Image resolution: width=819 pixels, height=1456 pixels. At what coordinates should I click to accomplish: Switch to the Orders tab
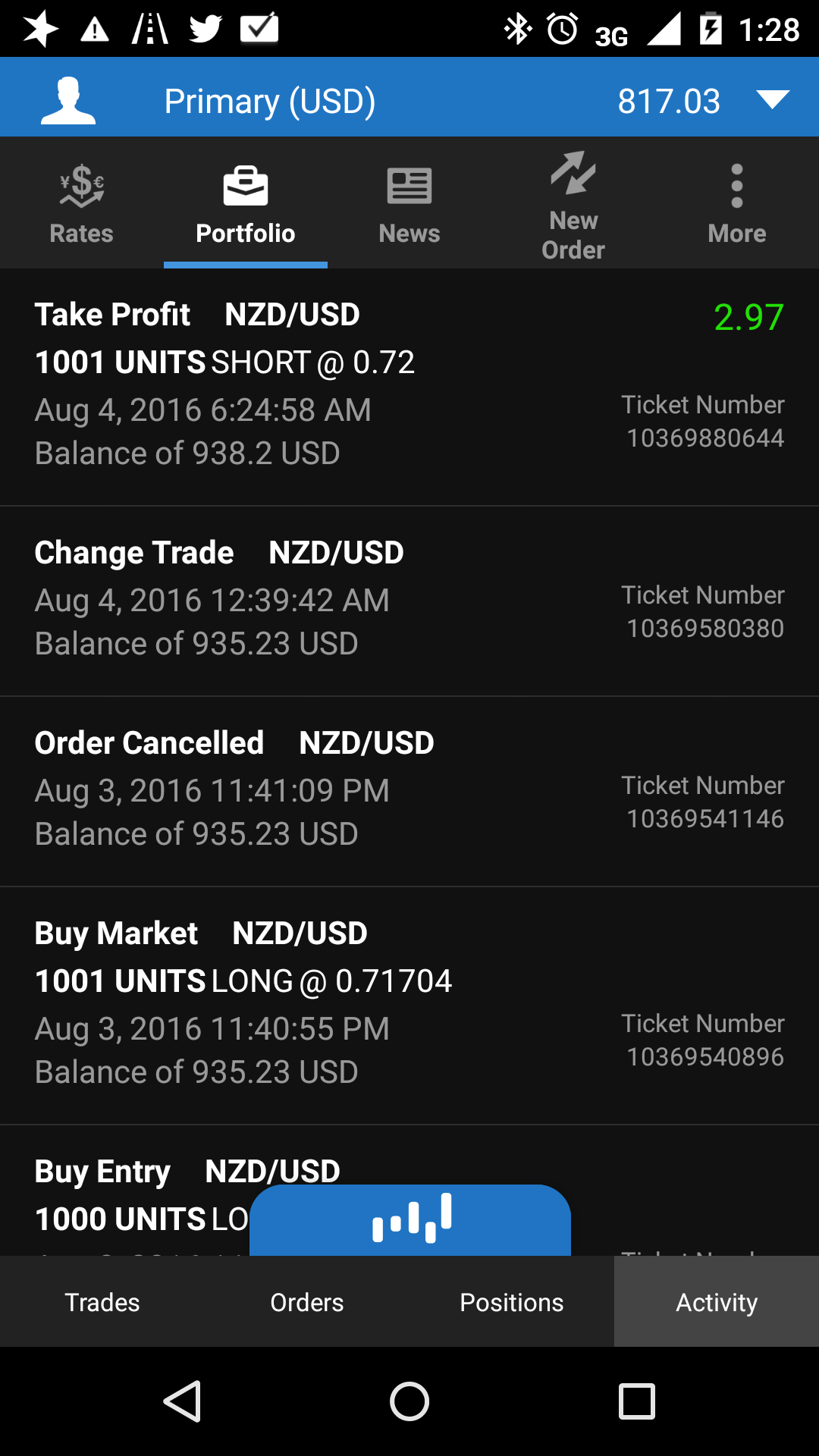click(x=307, y=1302)
